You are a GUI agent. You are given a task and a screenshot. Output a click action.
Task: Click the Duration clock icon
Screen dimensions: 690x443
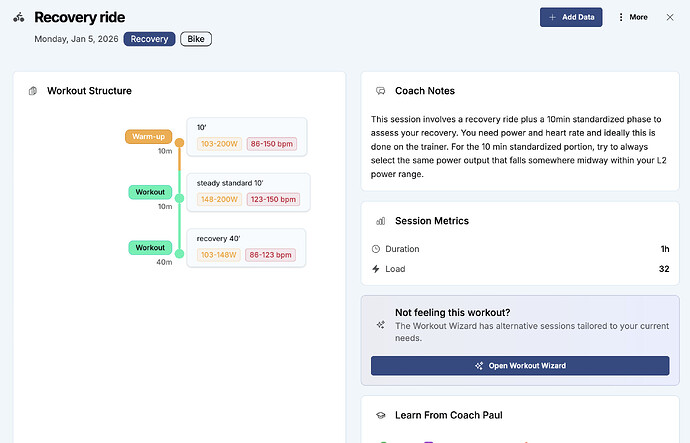(376, 249)
